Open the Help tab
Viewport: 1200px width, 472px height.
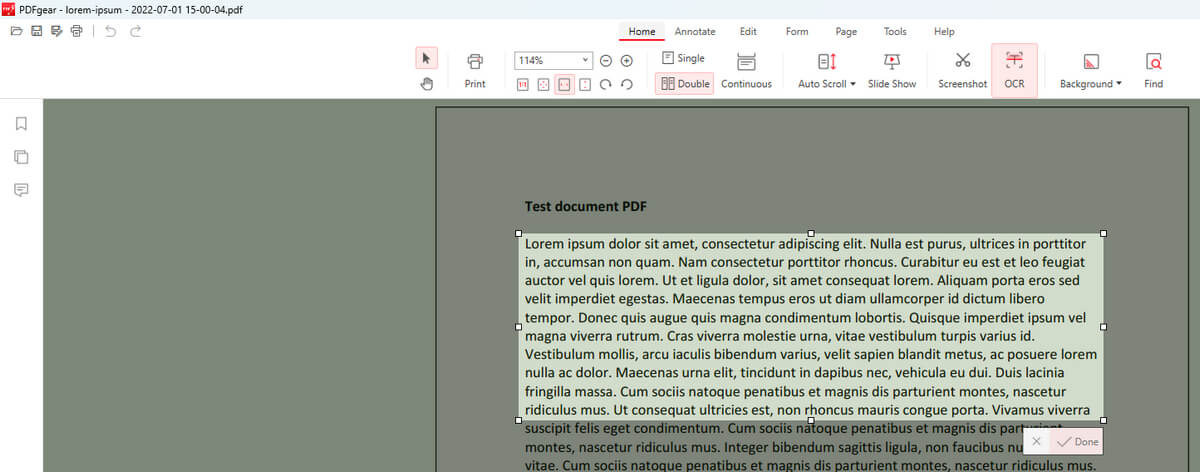click(944, 31)
